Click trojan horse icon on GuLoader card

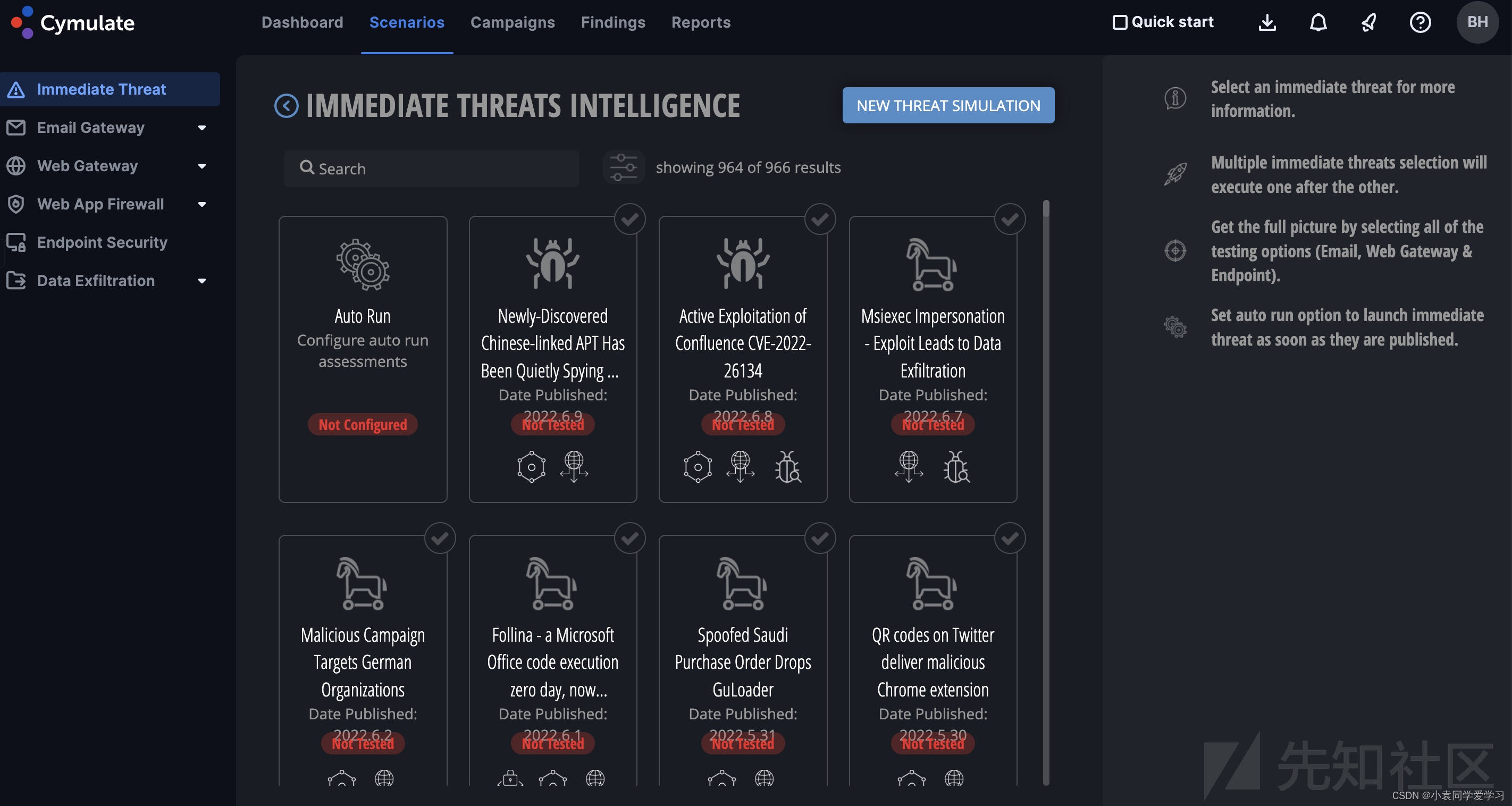[x=743, y=584]
